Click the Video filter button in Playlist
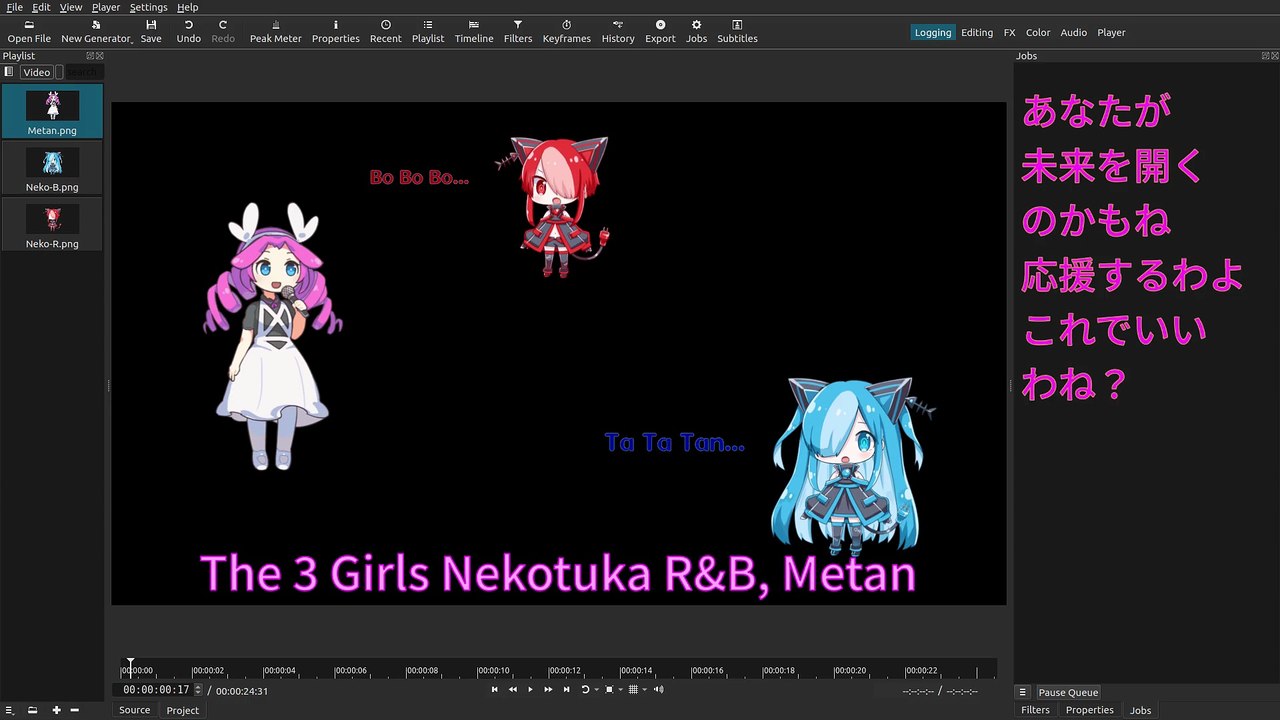Image resolution: width=1280 pixels, height=720 pixels. 37,72
